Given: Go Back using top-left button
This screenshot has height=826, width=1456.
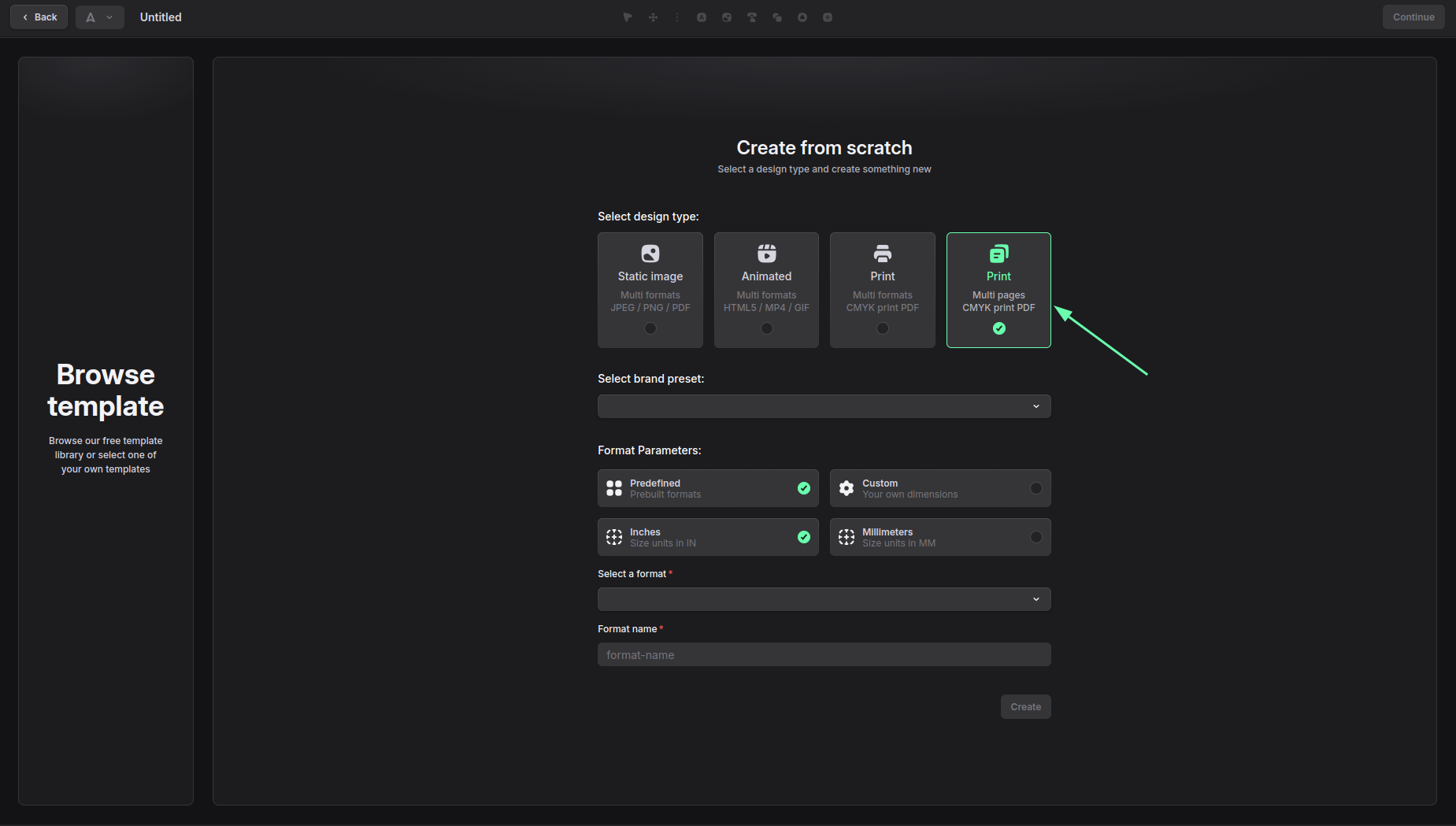Looking at the screenshot, I should point(39,17).
